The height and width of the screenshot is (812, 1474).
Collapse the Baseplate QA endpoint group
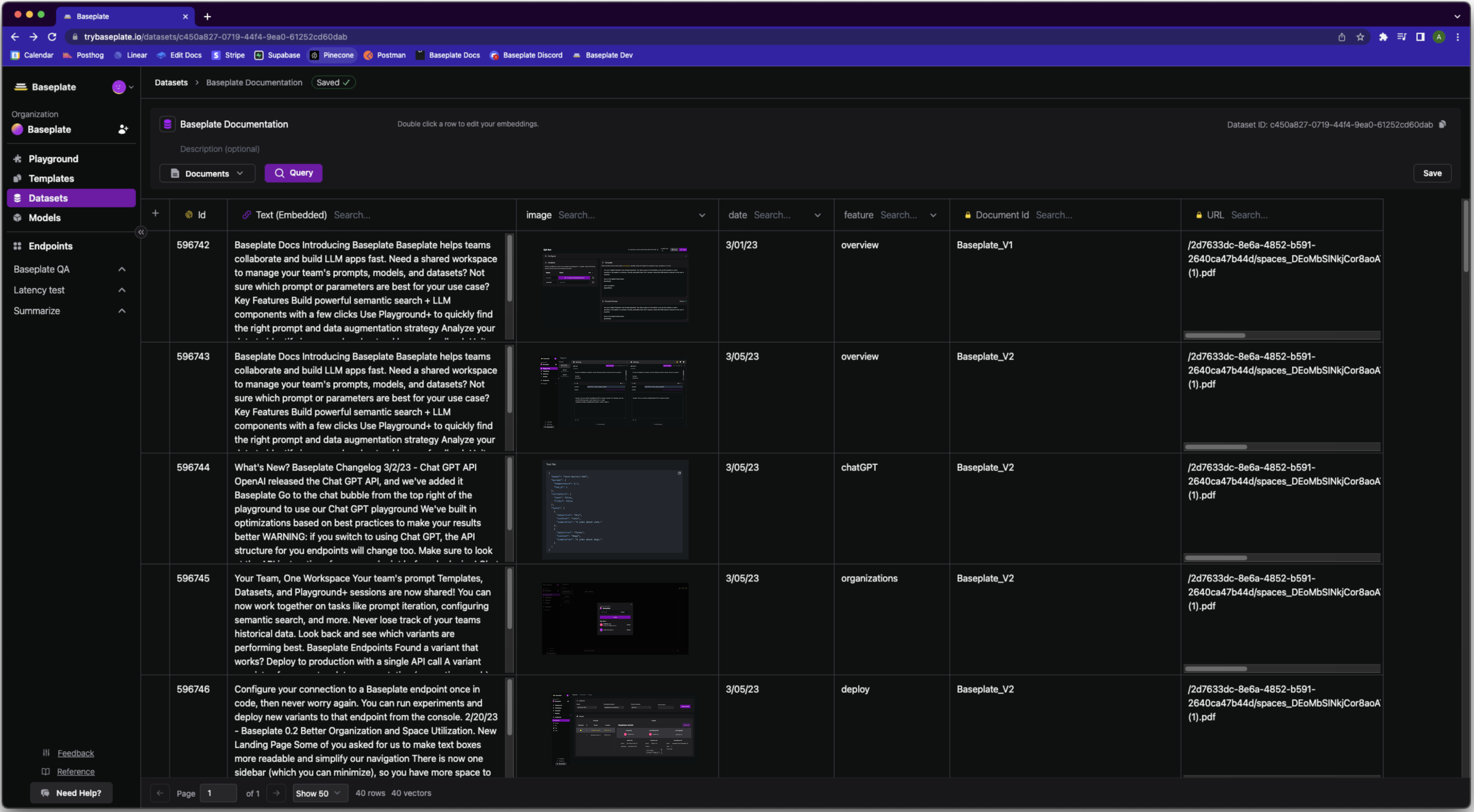[x=121, y=269]
